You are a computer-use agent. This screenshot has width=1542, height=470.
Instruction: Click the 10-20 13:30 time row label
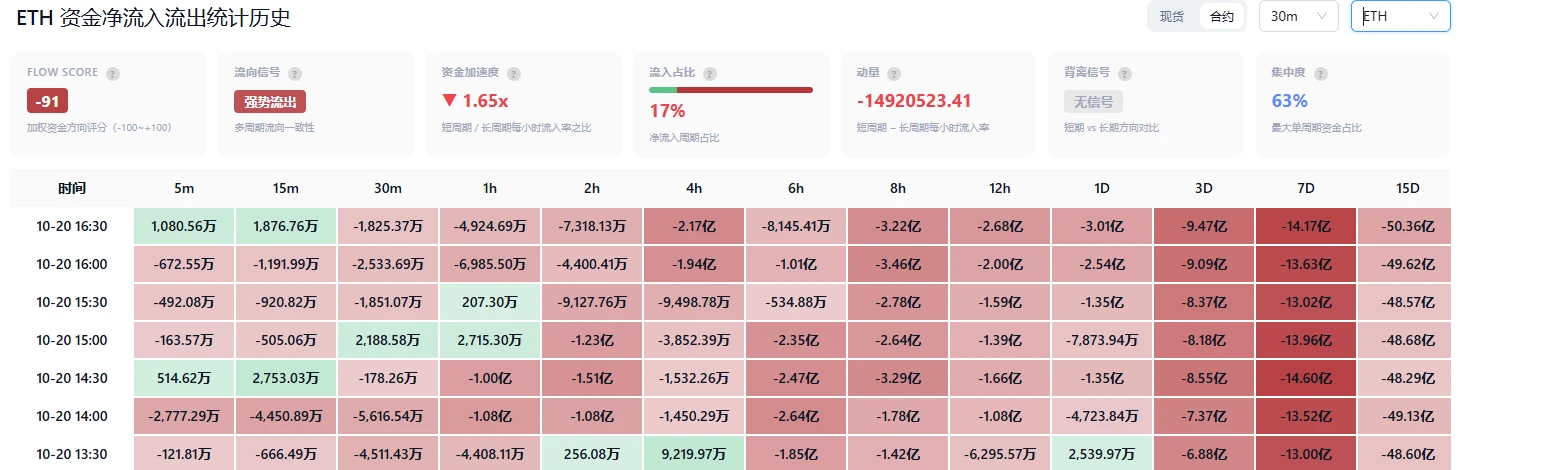pyautogui.click(x=72, y=453)
